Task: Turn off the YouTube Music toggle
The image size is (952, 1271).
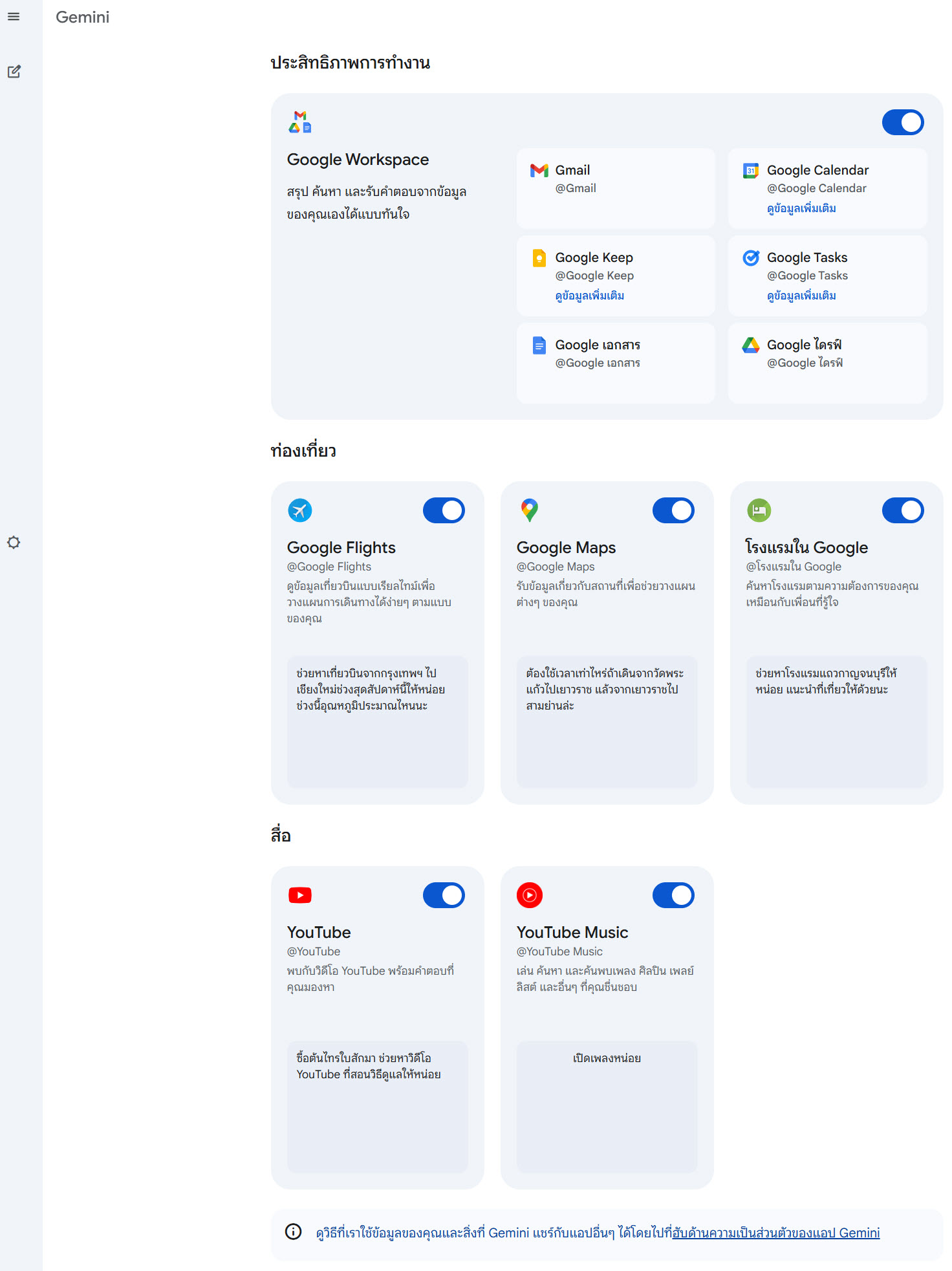Action: (x=673, y=895)
